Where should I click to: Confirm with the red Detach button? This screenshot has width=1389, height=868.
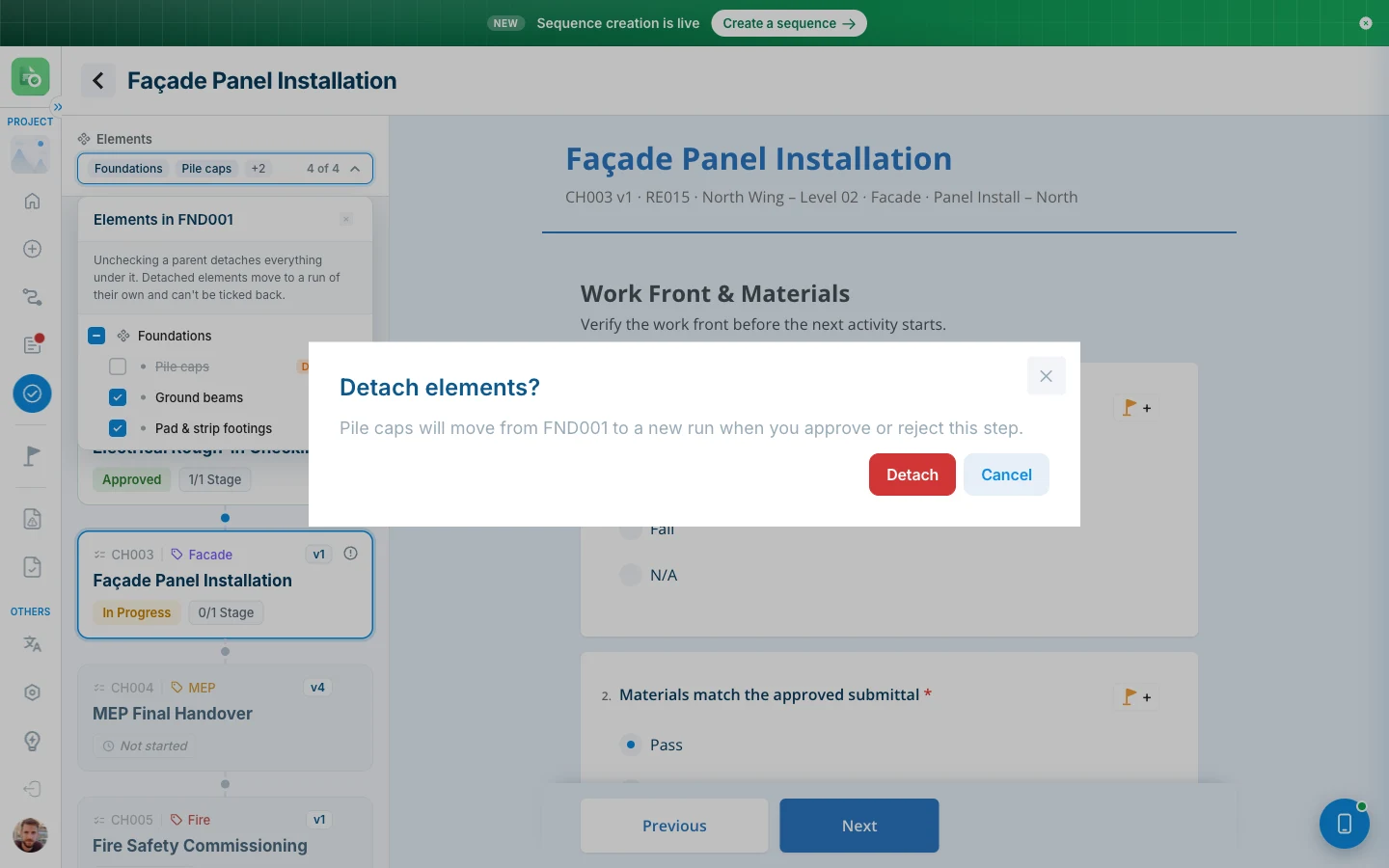click(912, 475)
